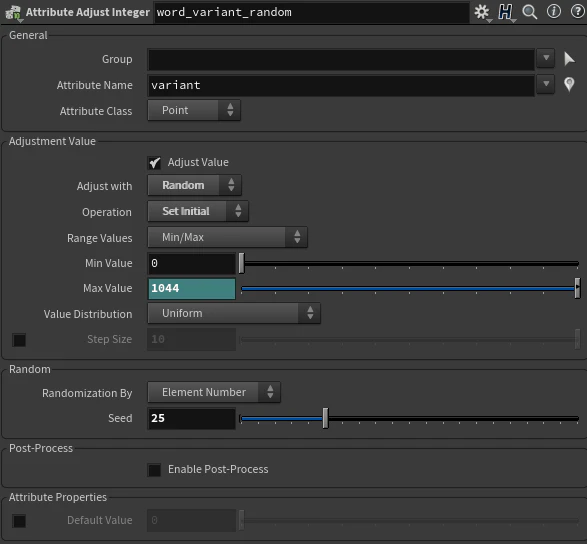Check Enable Post-Process
Screen dimensions: 587x544
click(154, 470)
